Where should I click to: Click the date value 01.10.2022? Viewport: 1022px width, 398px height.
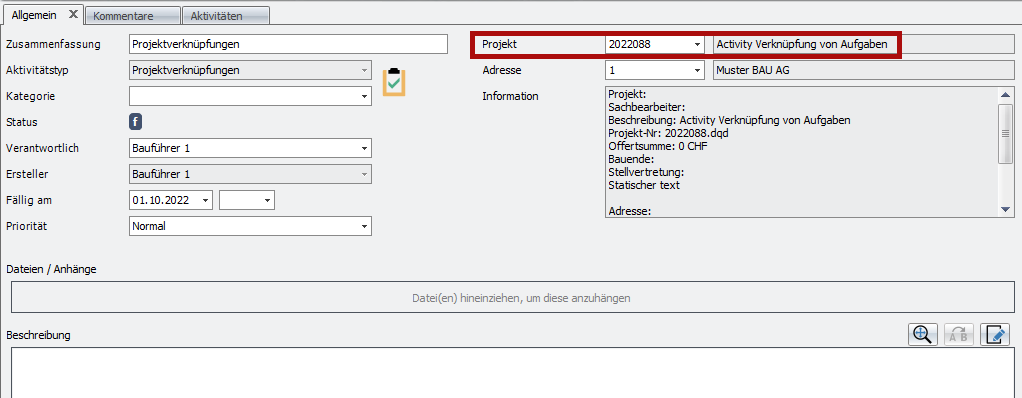pyautogui.click(x=160, y=201)
